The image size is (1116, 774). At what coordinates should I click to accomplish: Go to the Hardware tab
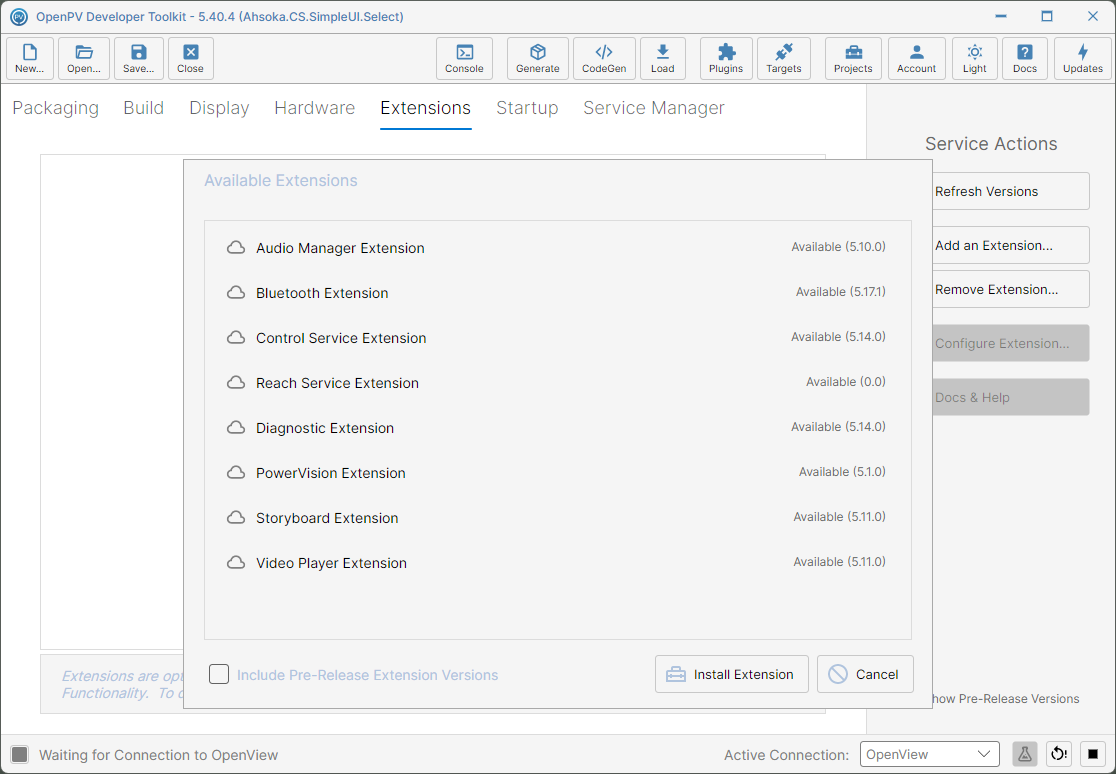[315, 108]
